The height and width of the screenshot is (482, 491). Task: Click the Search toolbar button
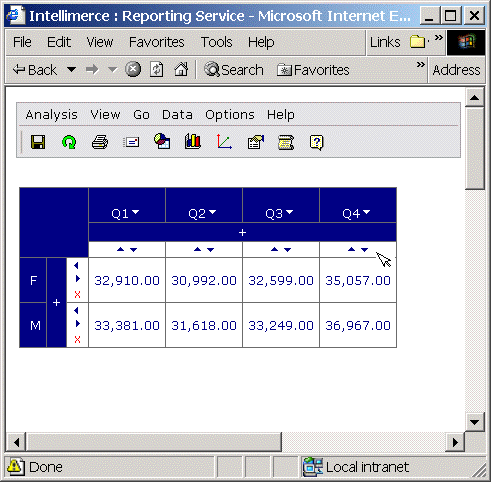pos(234,70)
